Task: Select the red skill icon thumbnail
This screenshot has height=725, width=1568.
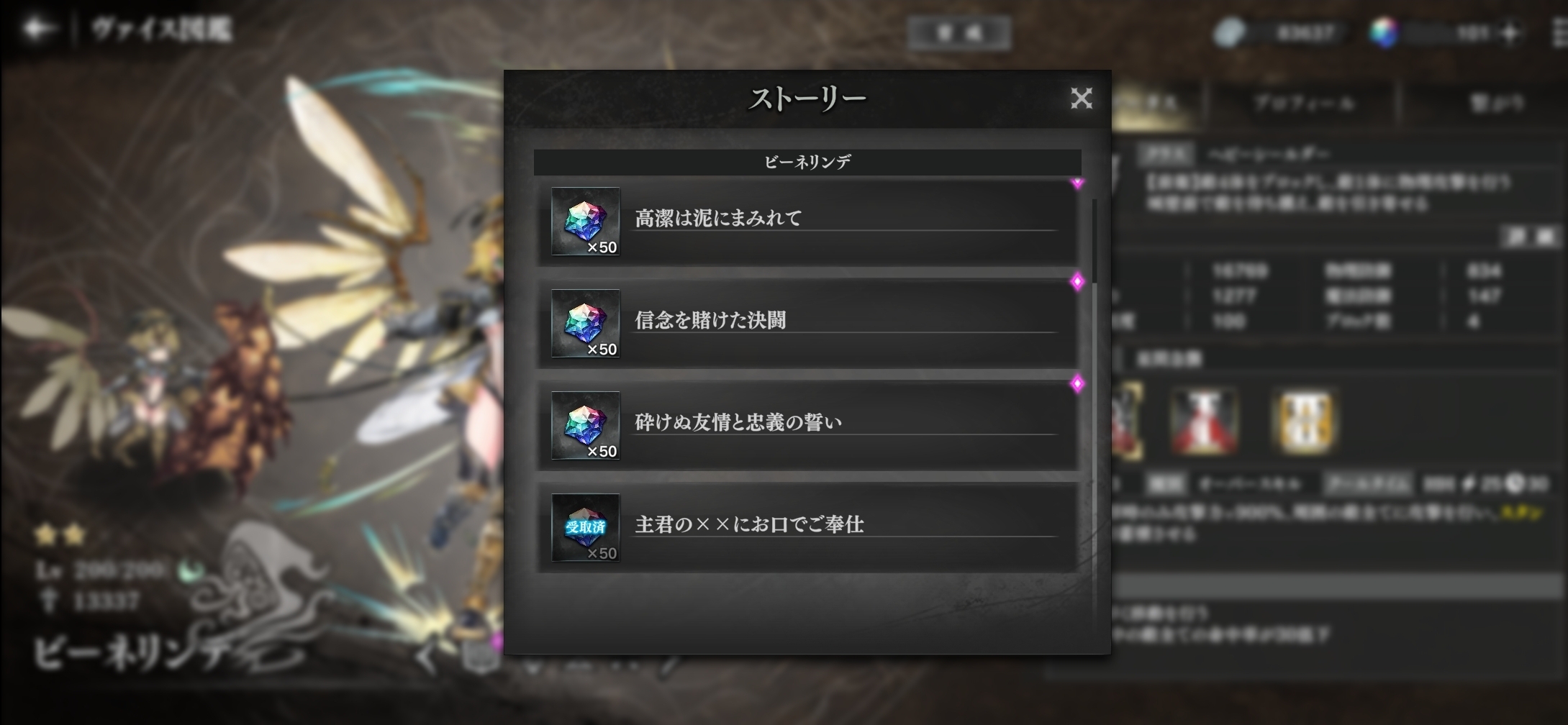Action: pos(1205,422)
